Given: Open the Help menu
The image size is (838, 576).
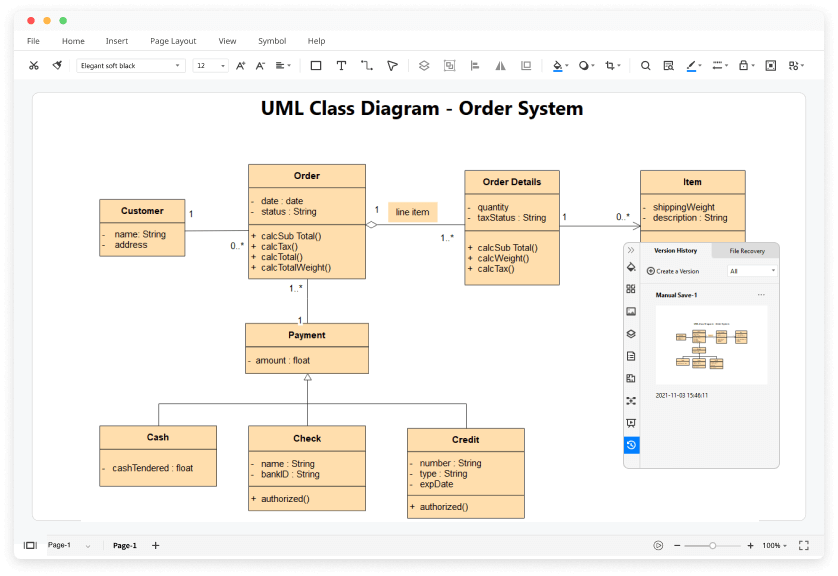Looking at the screenshot, I should click(x=316, y=41).
